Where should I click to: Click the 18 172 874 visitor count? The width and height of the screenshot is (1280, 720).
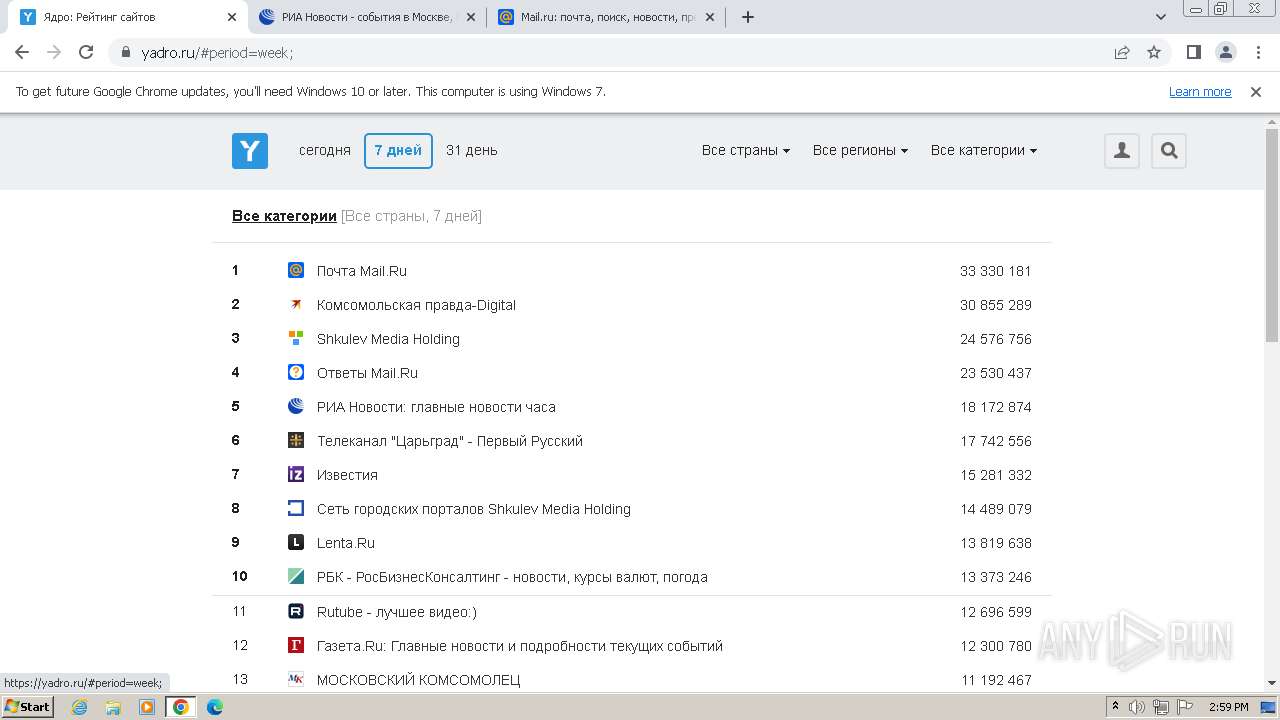(x=996, y=407)
